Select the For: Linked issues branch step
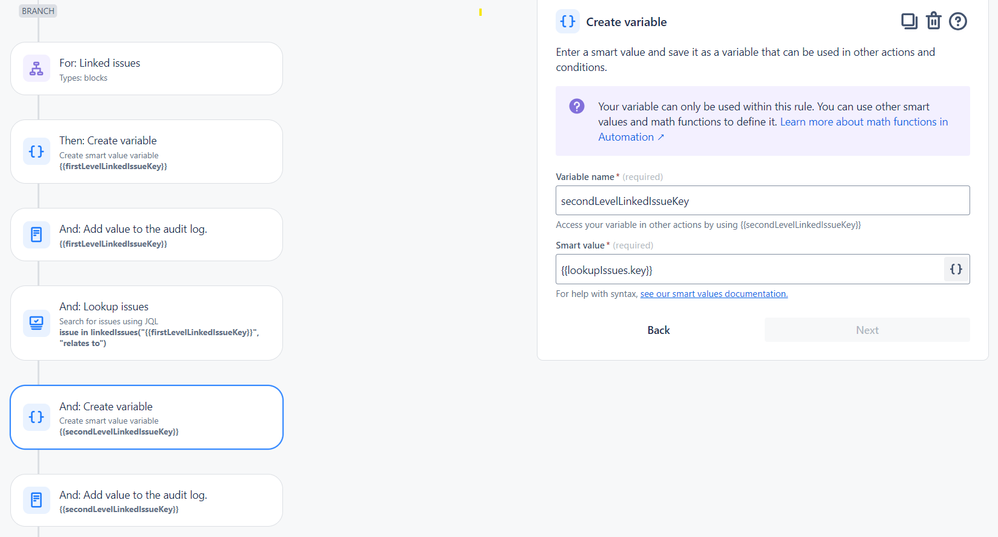998x537 pixels. pos(146,69)
